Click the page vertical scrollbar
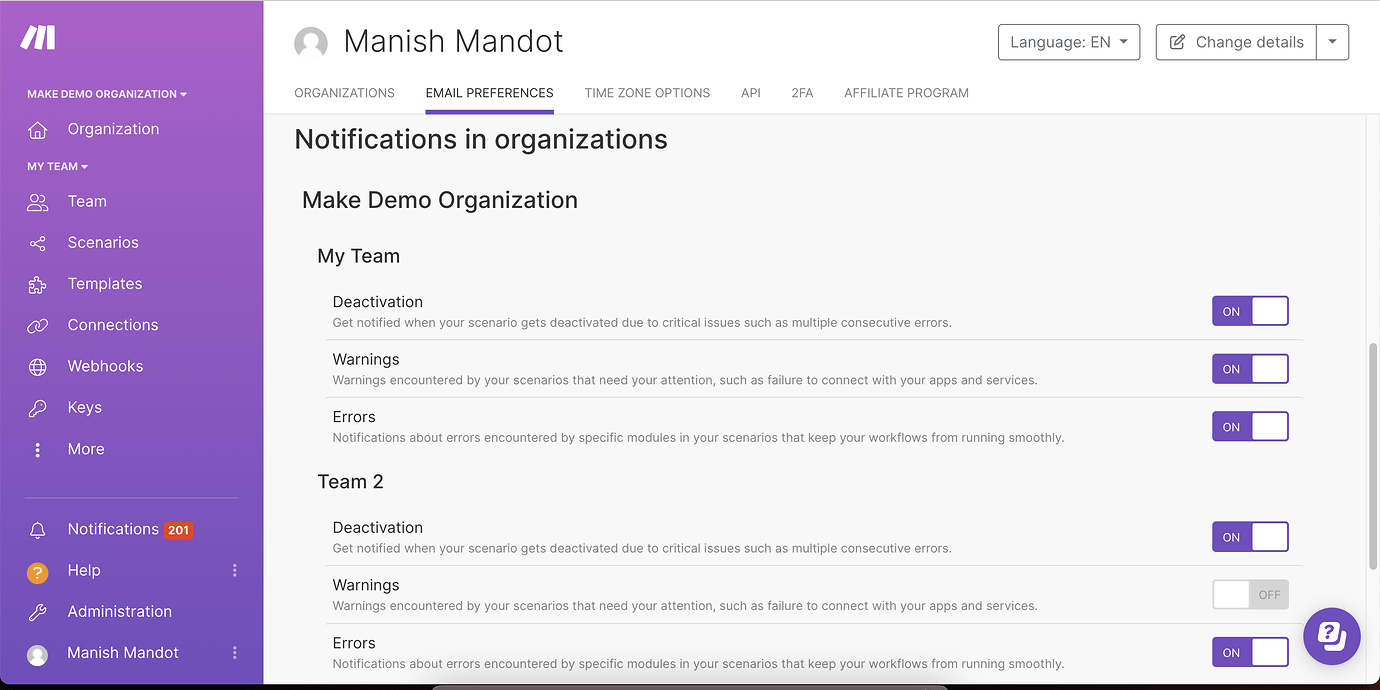The width and height of the screenshot is (1380, 690). coord(1373,456)
